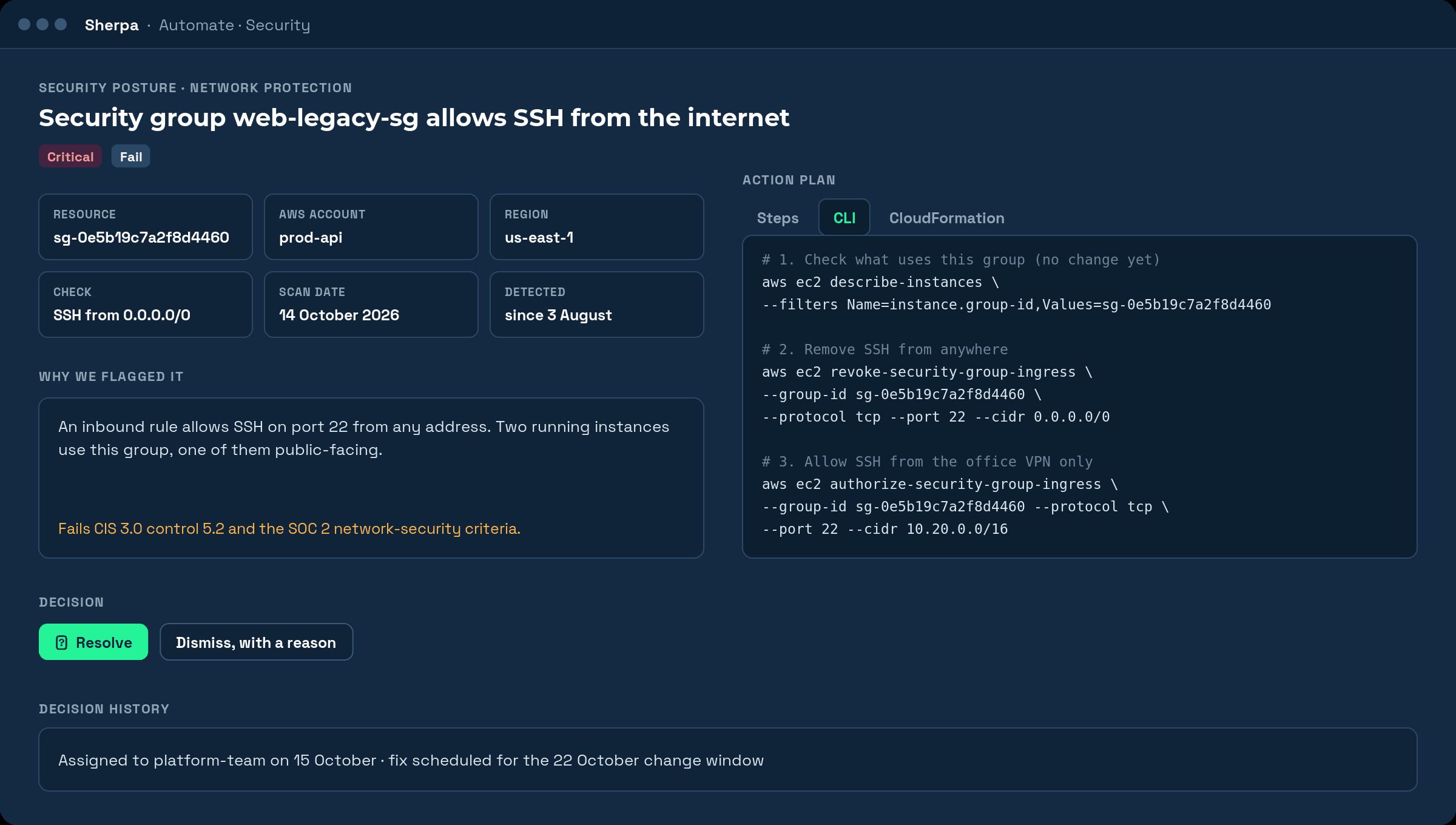Click the '# 1. Check what uses this group' comment
Viewport: 1456px width, 825px height.
coord(961,260)
